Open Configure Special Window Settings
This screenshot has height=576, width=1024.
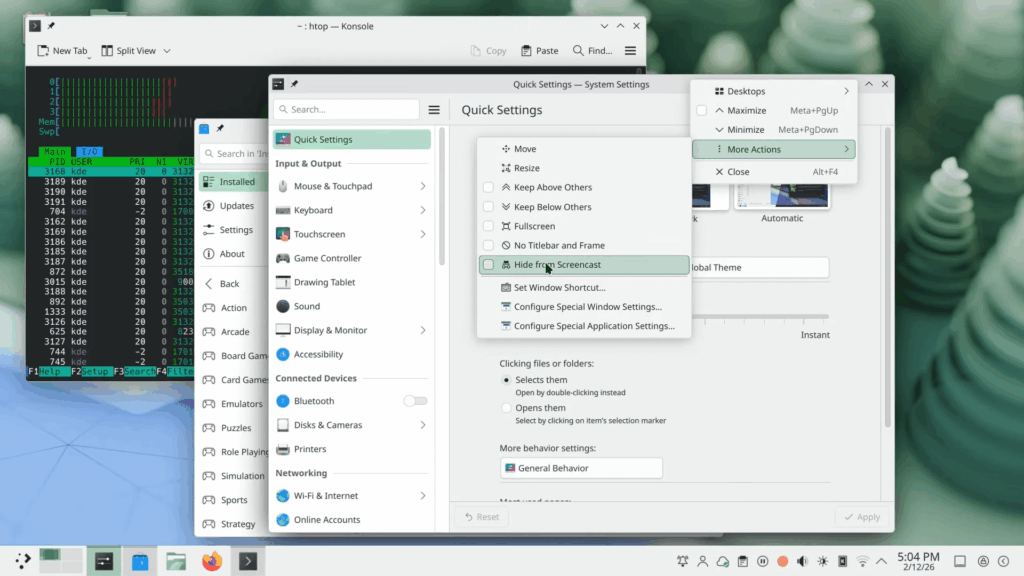point(584,306)
